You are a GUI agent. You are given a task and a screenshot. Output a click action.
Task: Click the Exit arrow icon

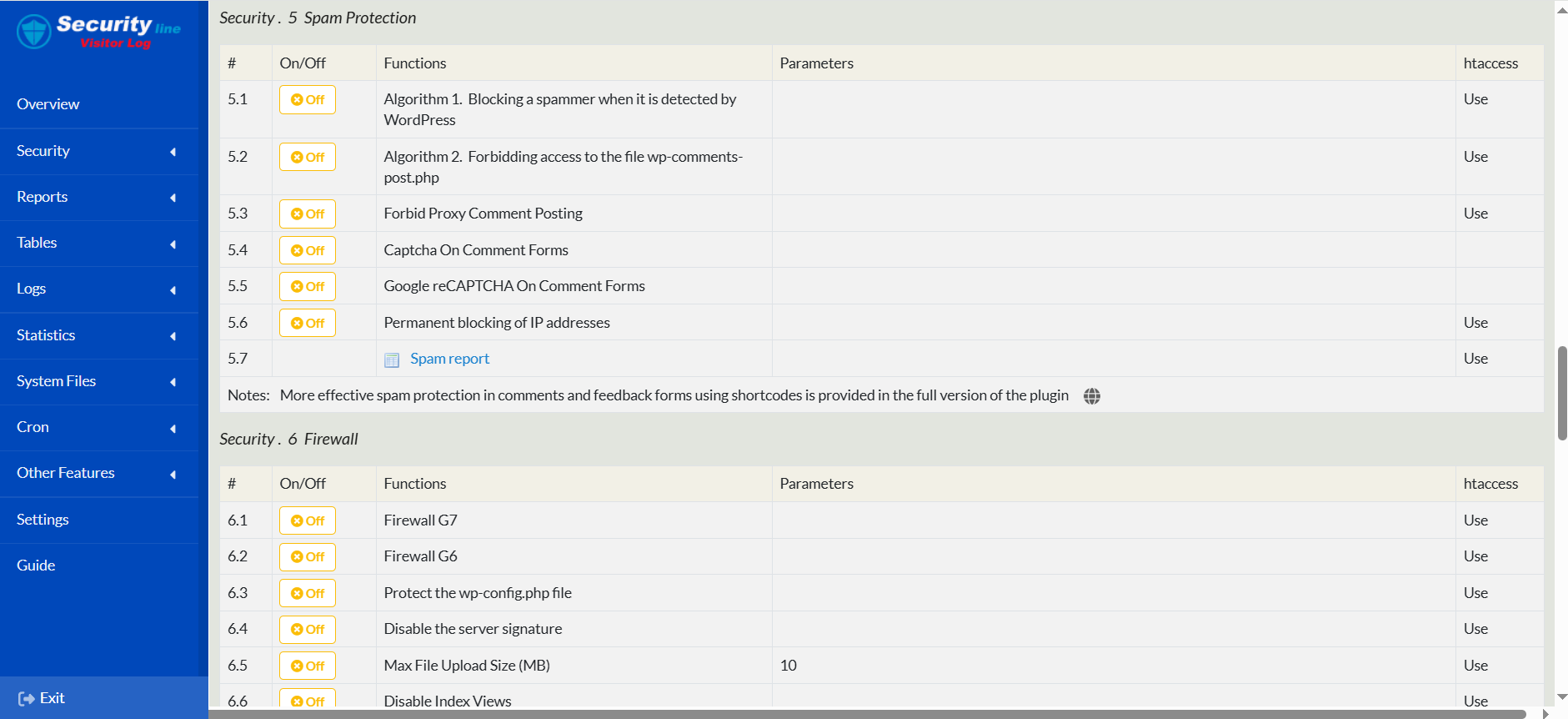[x=27, y=699]
